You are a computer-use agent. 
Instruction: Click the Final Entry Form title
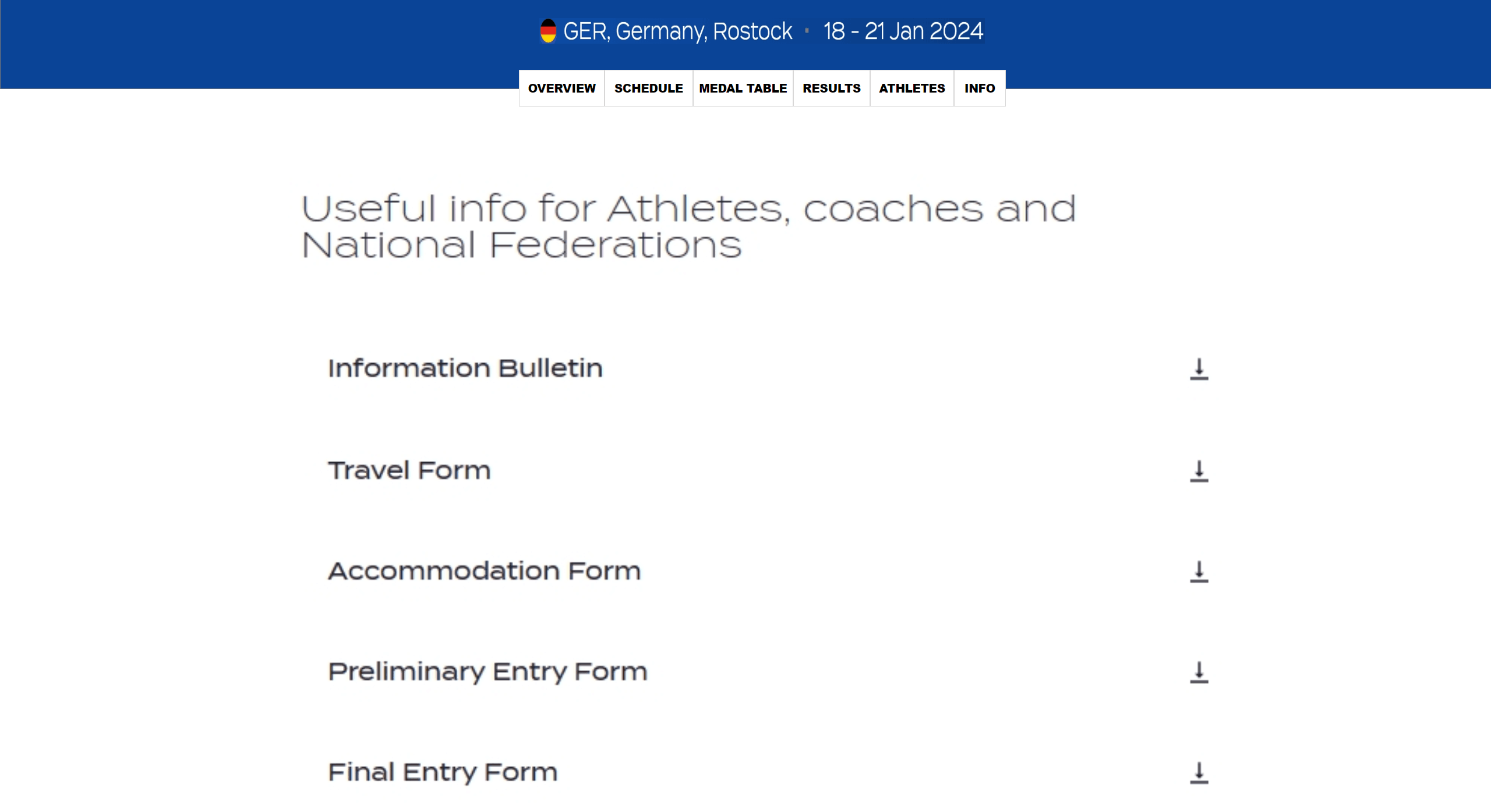click(x=443, y=772)
